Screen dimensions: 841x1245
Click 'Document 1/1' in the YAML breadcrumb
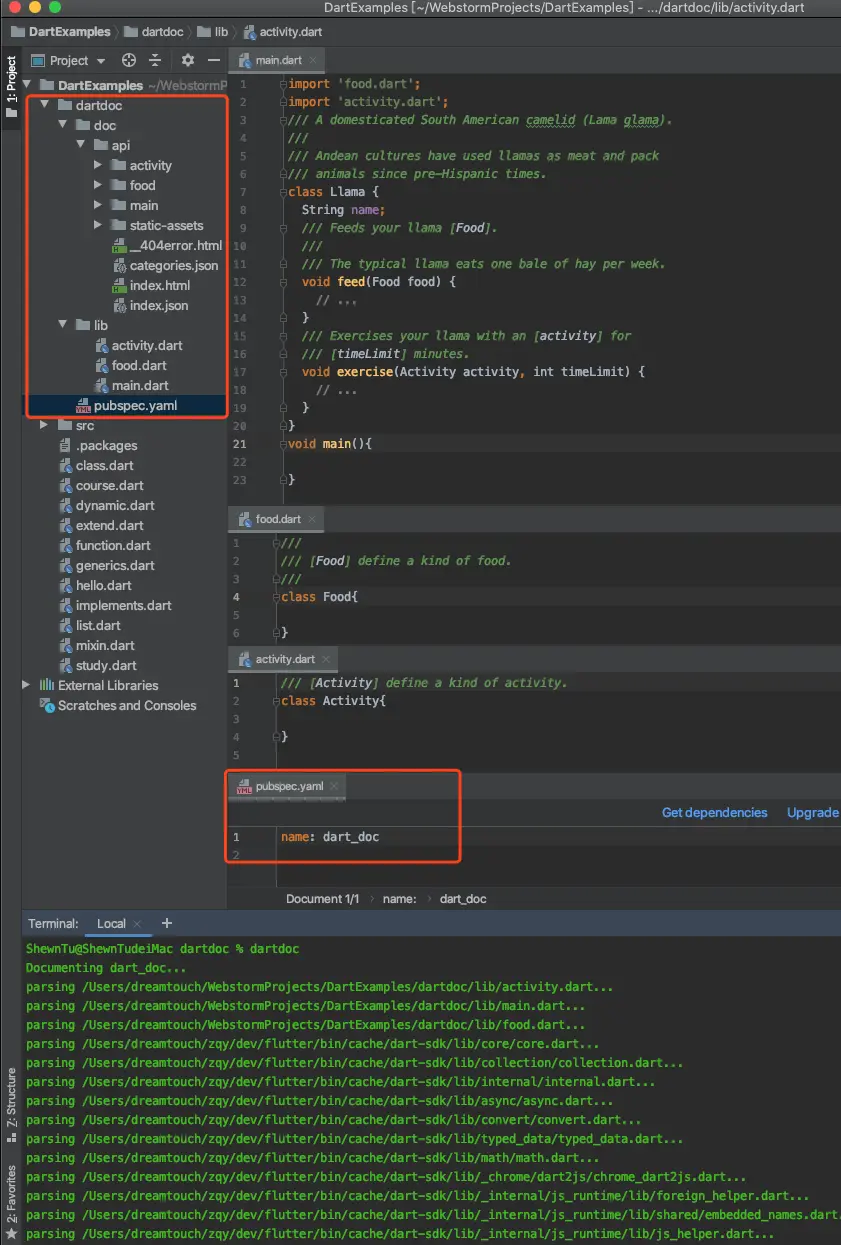coord(322,899)
